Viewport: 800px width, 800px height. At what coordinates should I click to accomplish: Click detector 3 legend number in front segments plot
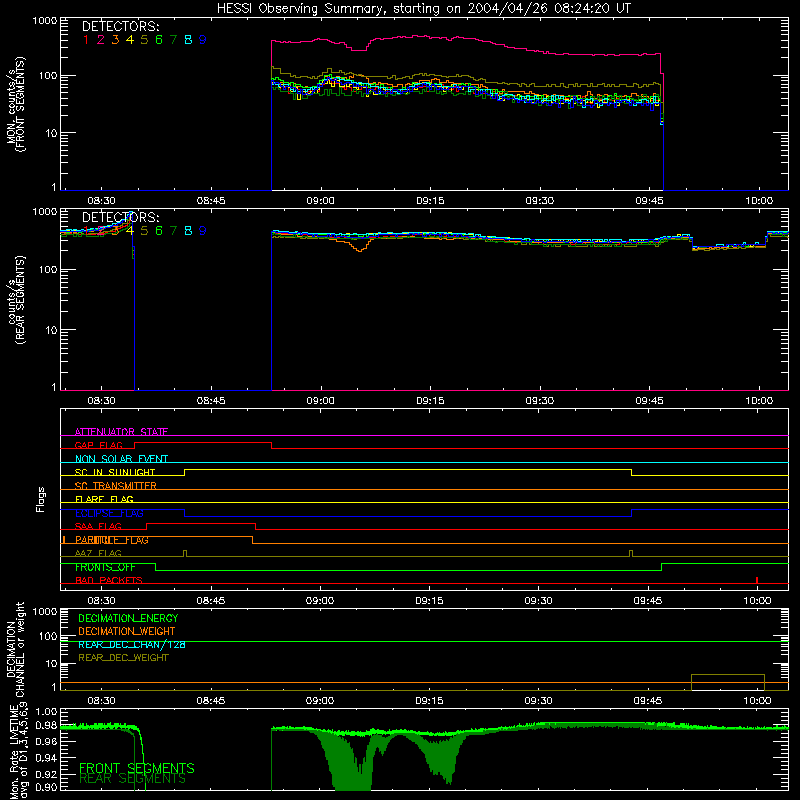[x=115, y=40]
